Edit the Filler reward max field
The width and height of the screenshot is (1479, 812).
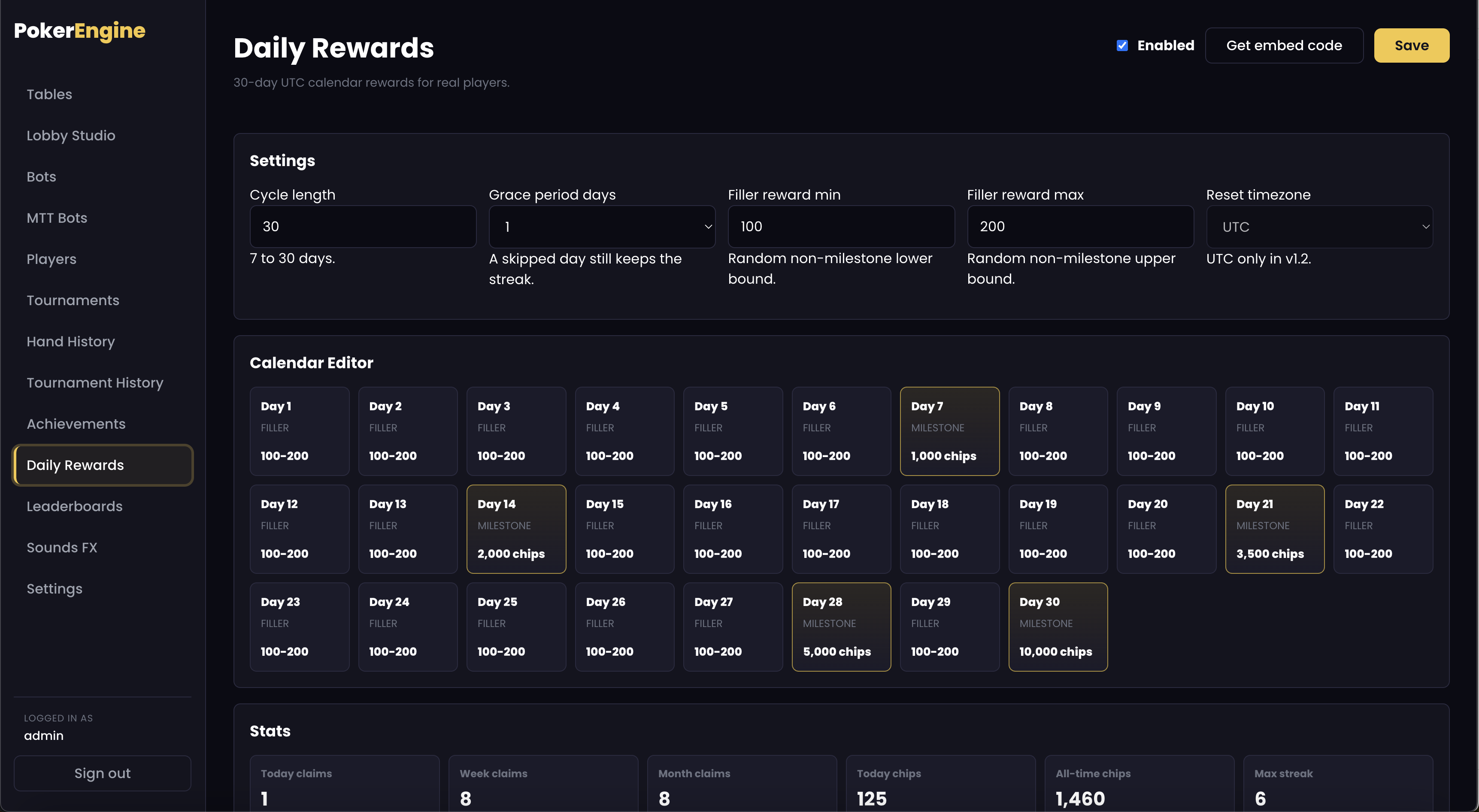click(x=1080, y=227)
